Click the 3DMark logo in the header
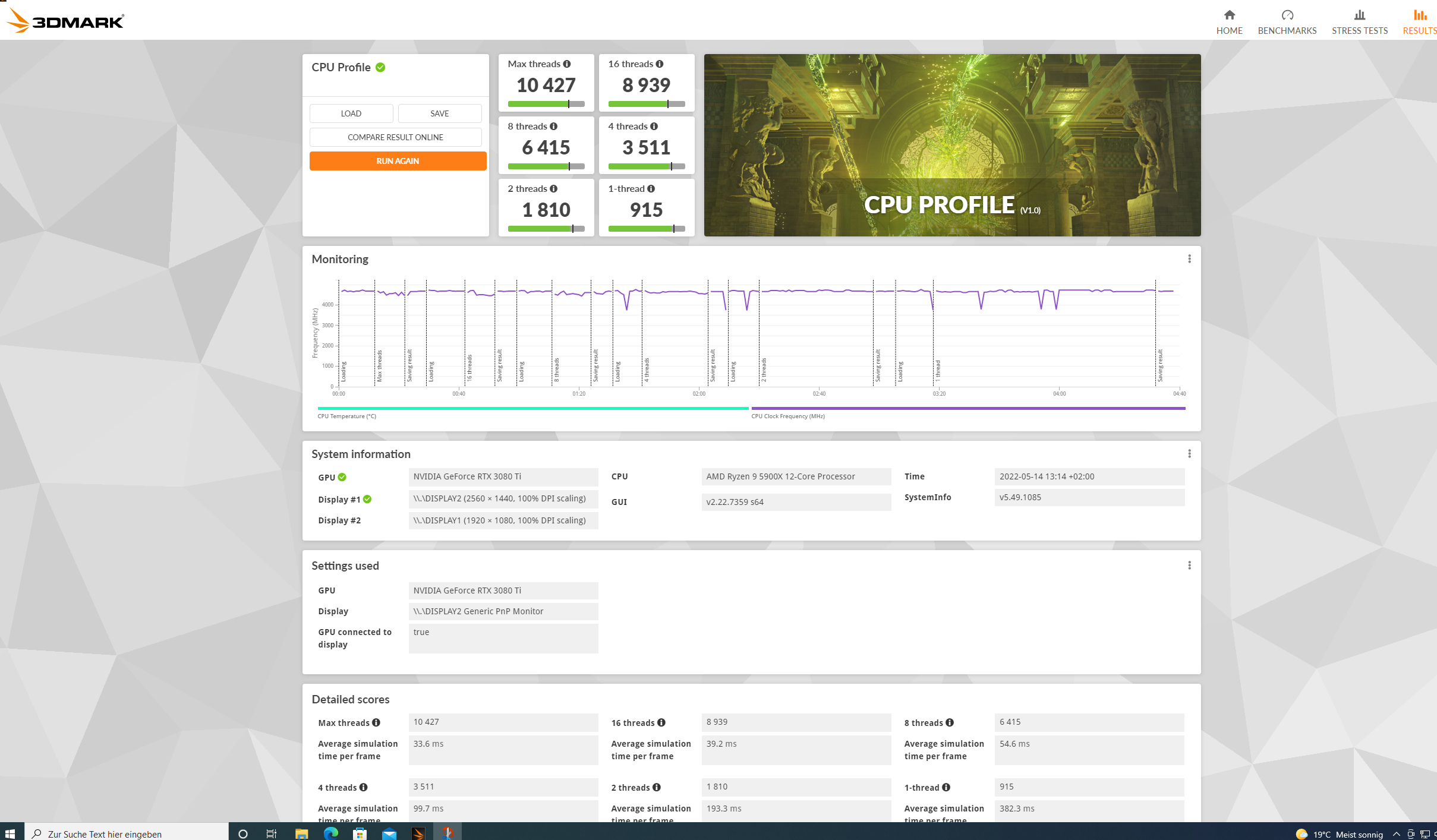 [65, 21]
